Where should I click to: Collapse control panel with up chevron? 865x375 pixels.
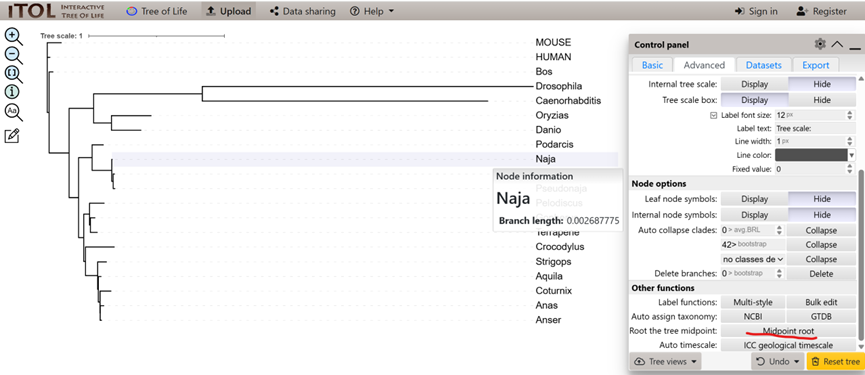pyautogui.click(x=837, y=45)
